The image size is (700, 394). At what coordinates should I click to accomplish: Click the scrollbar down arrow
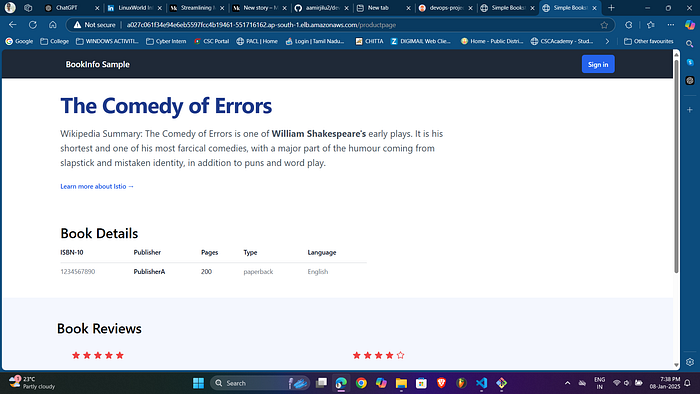point(676,365)
